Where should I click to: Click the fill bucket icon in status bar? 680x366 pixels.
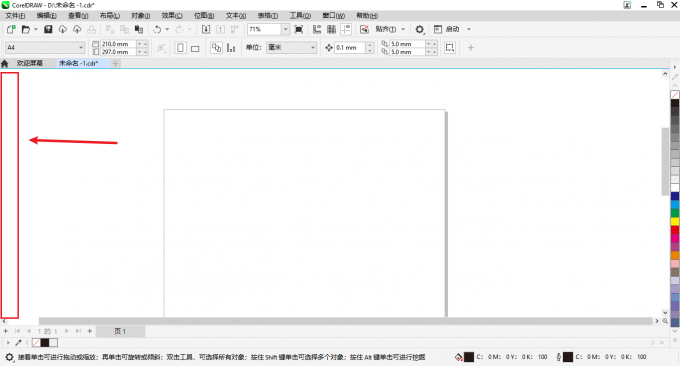point(459,357)
